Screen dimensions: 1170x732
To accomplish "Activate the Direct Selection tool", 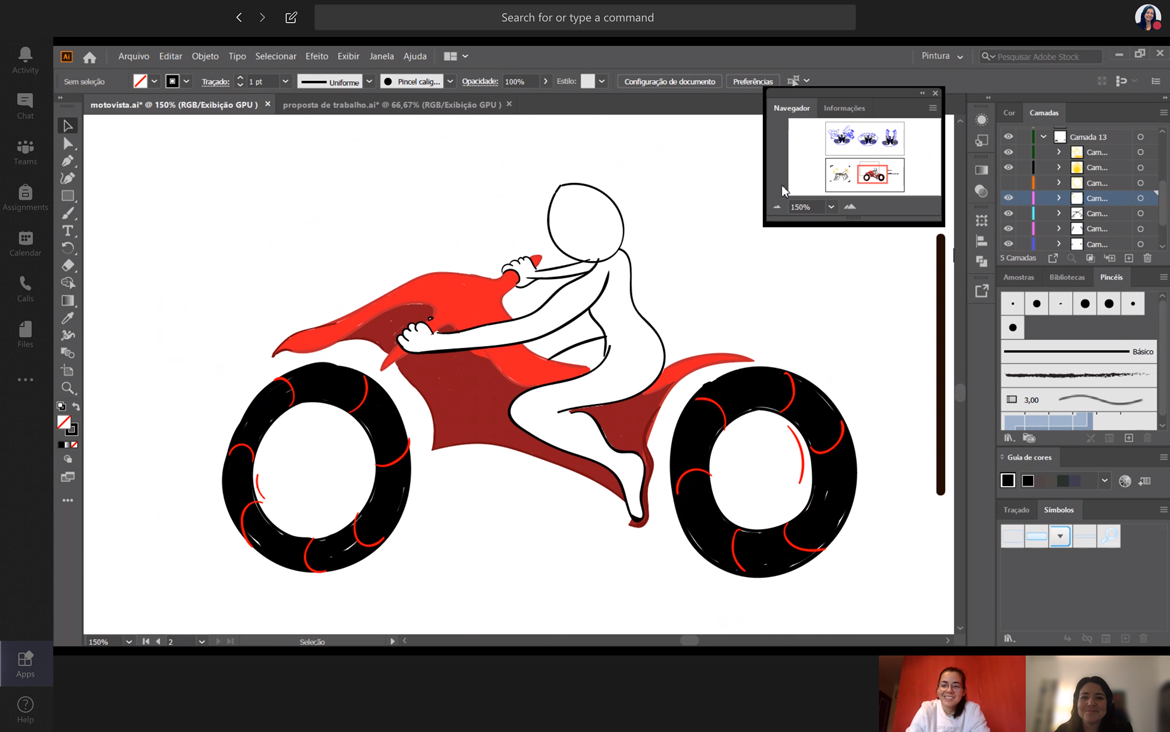I will coord(68,144).
